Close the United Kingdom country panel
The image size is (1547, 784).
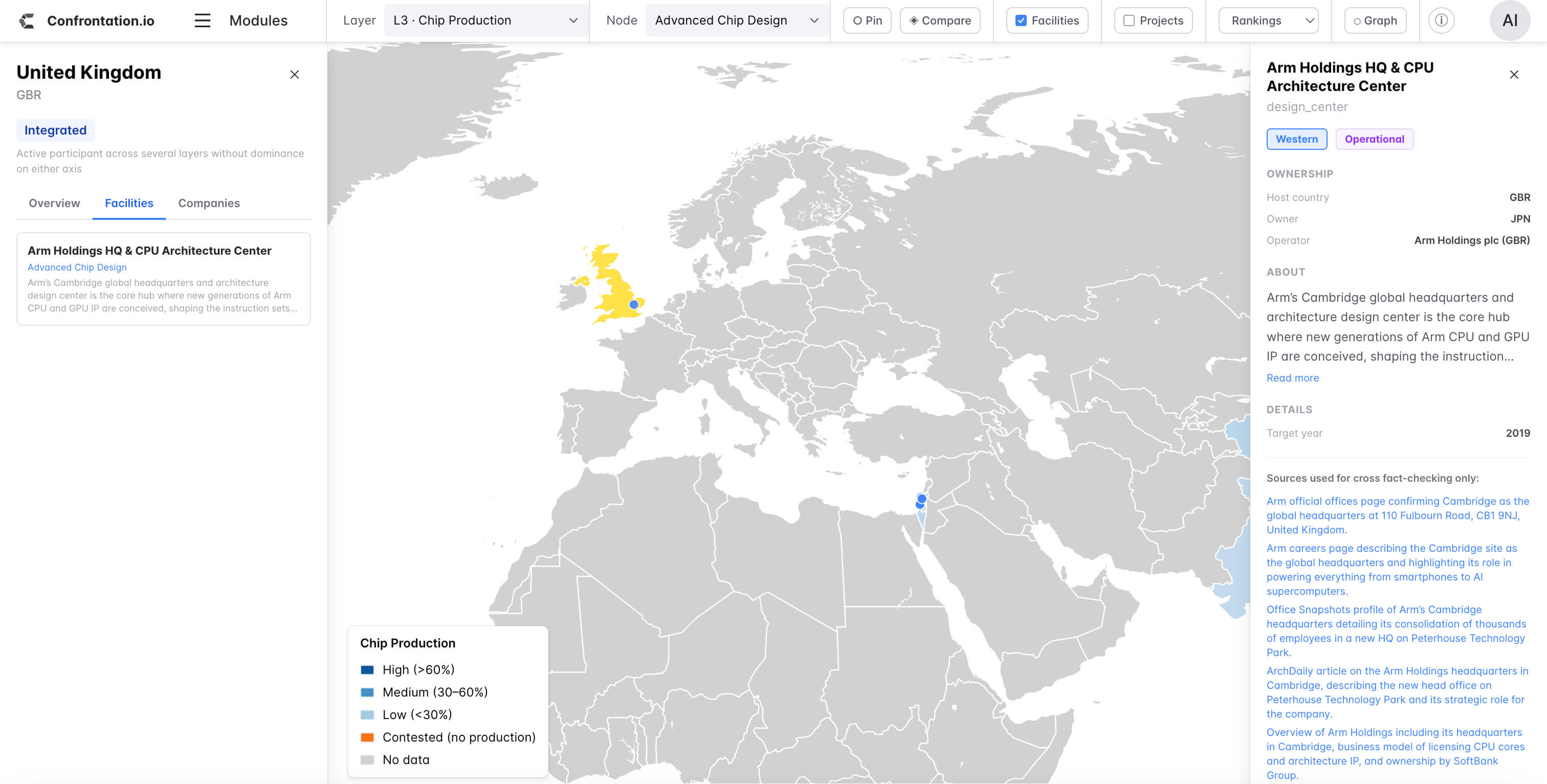(x=294, y=75)
